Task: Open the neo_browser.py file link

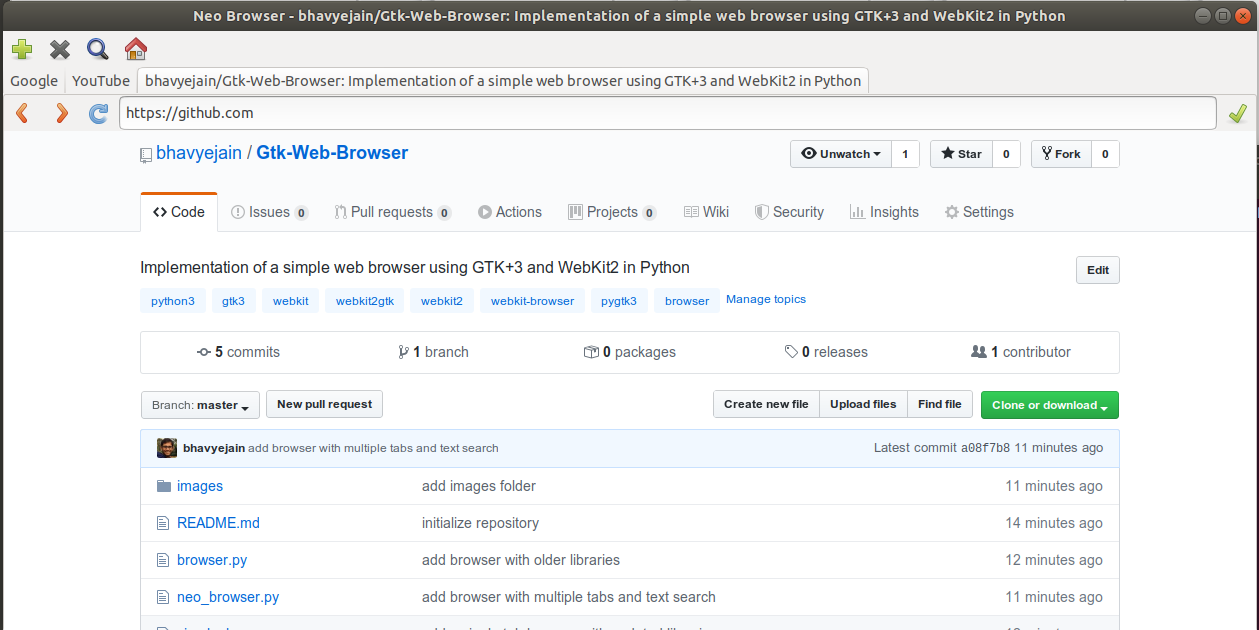Action: tap(228, 597)
